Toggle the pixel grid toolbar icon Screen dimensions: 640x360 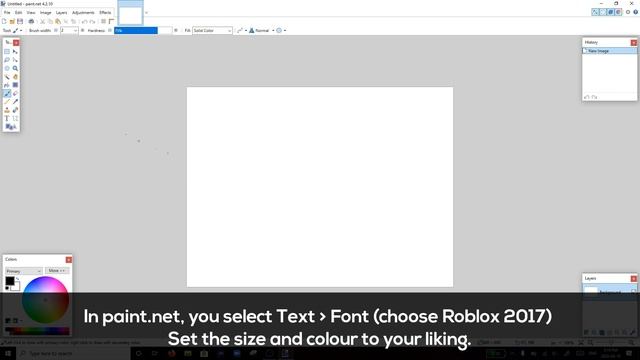click(103, 21)
